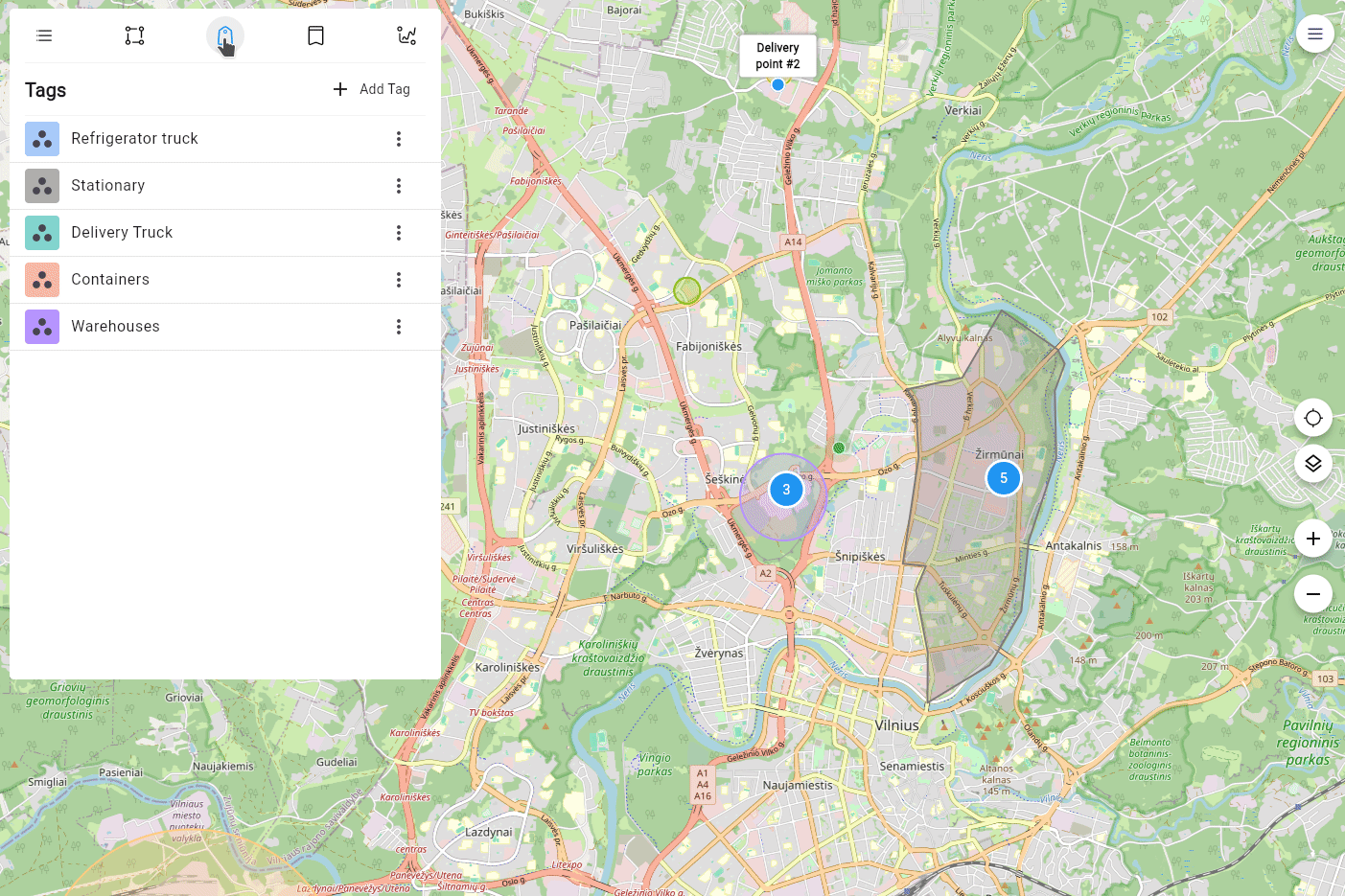Click the Delivery point #2 label
The image size is (1345, 896).
click(x=777, y=56)
